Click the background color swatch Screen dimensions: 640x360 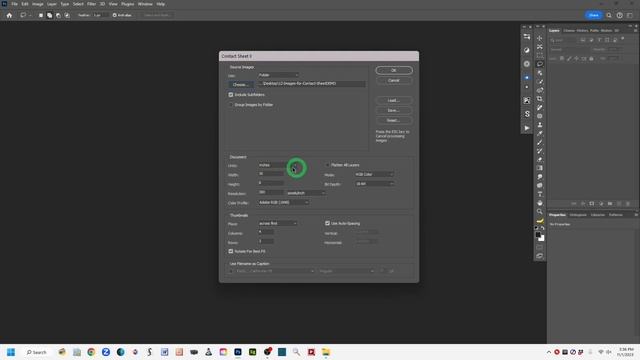[x=542, y=238]
